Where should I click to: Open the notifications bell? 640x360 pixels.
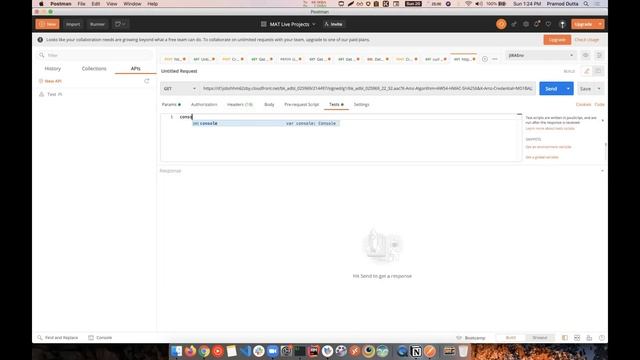[x=537, y=24]
